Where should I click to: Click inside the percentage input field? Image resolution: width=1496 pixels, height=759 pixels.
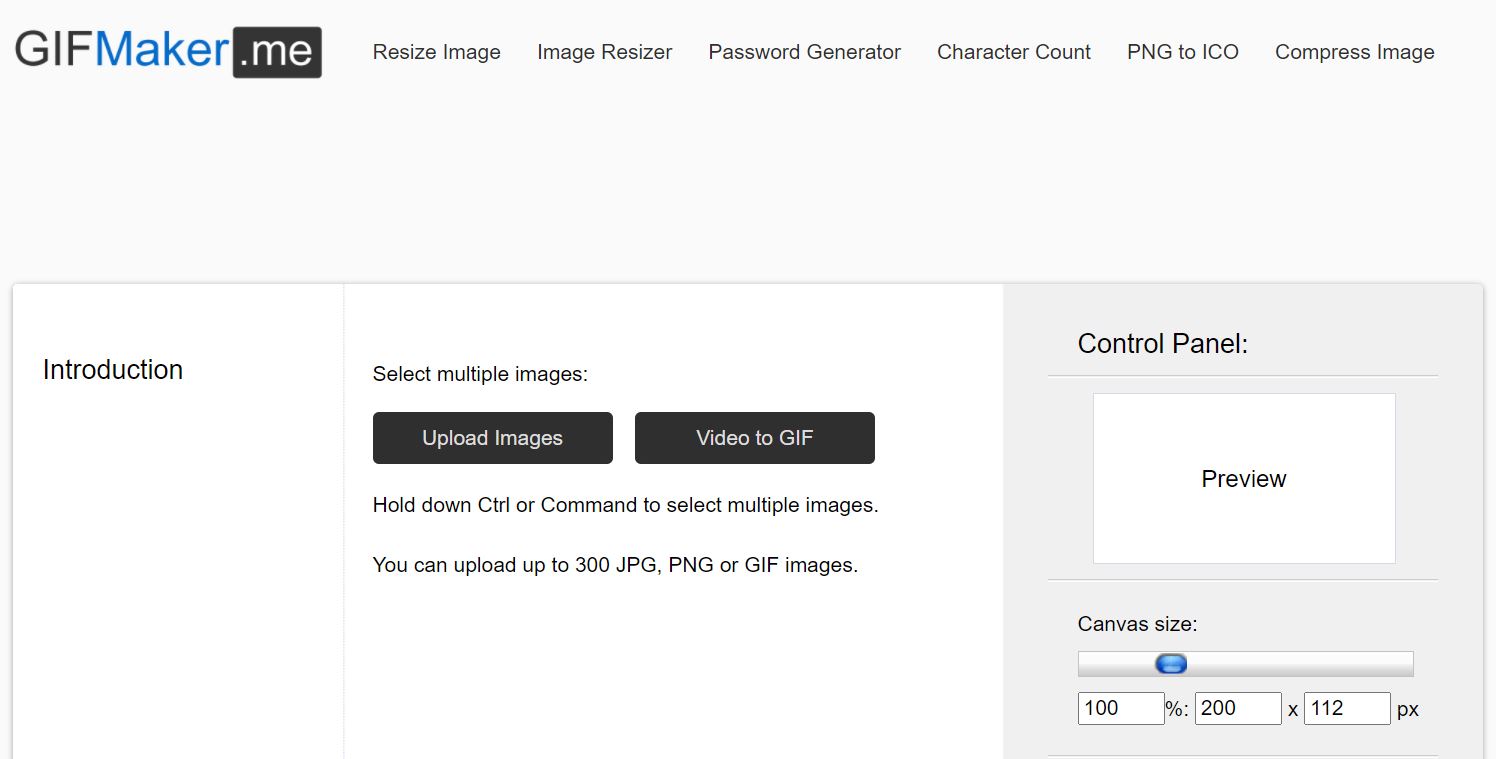(1120, 707)
